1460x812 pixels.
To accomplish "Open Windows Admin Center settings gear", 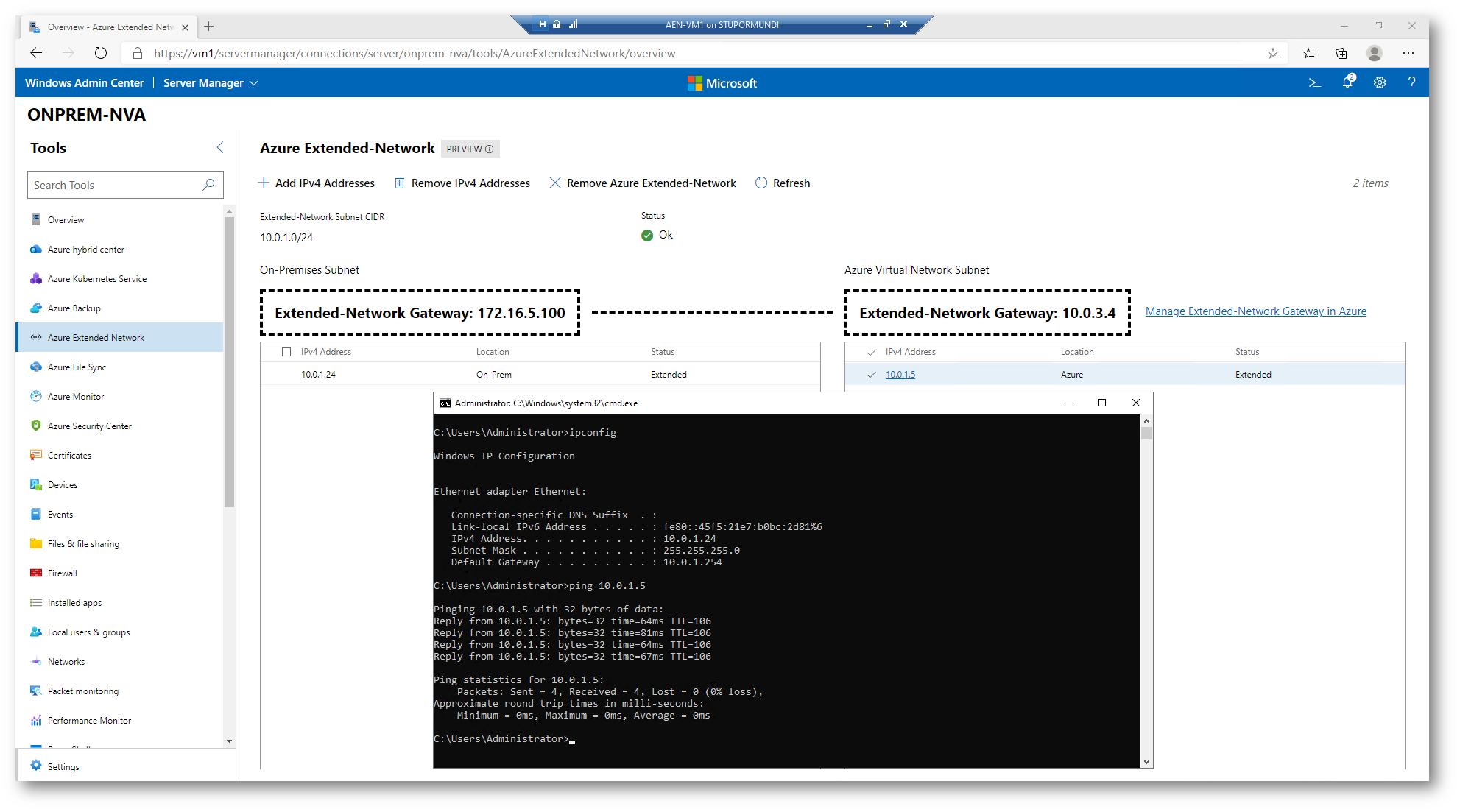I will point(1380,82).
